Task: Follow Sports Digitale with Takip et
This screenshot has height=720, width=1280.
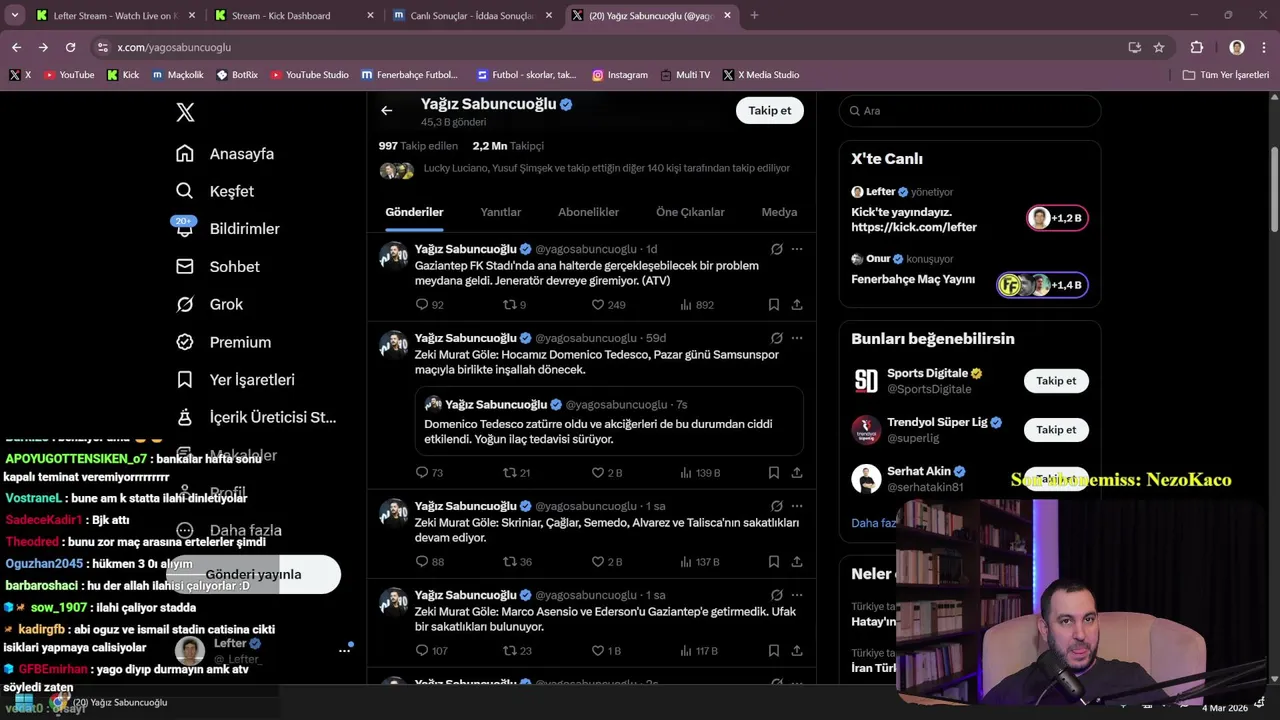Action: click(1056, 381)
